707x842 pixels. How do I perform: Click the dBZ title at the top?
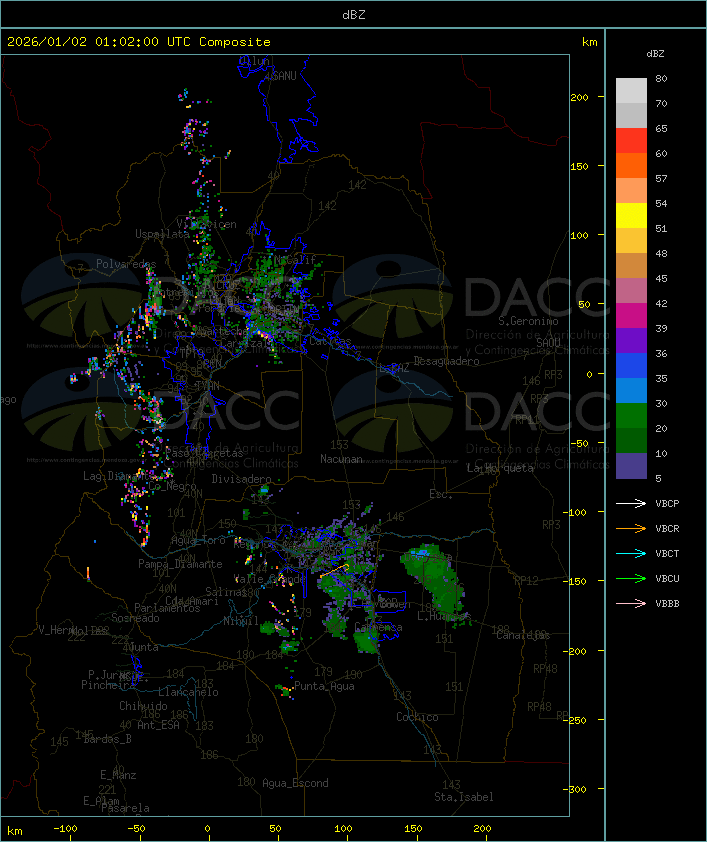[354, 14]
